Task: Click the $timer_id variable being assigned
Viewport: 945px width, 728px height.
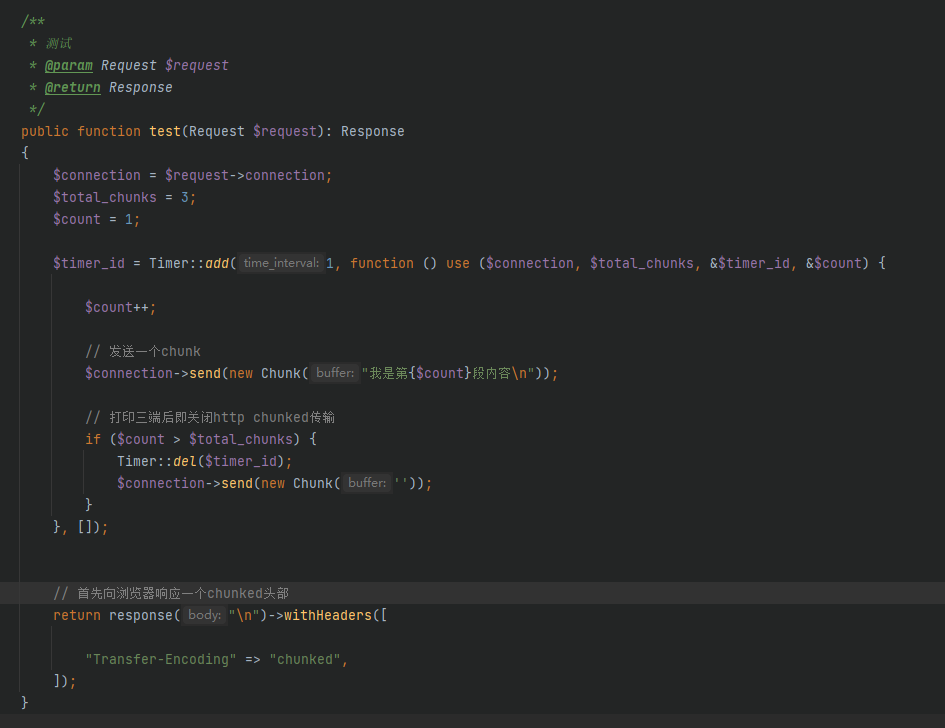Action: [x=89, y=263]
